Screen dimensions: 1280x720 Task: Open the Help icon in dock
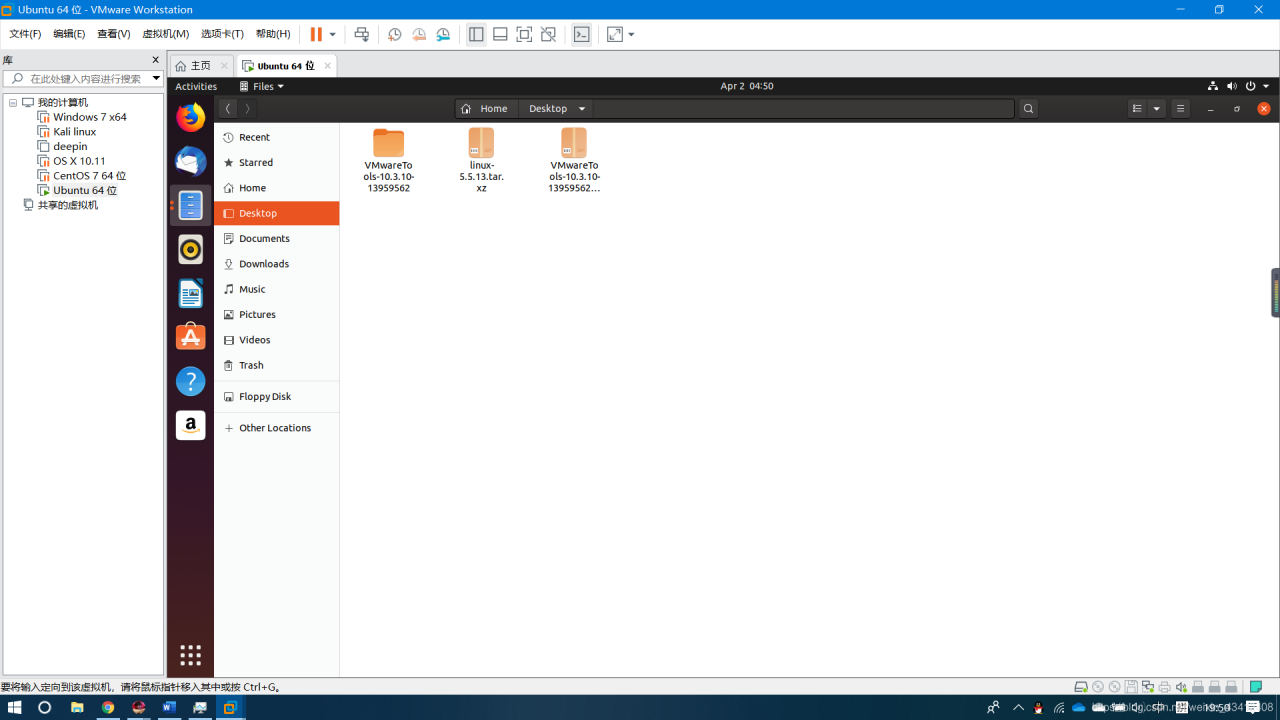click(191, 381)
